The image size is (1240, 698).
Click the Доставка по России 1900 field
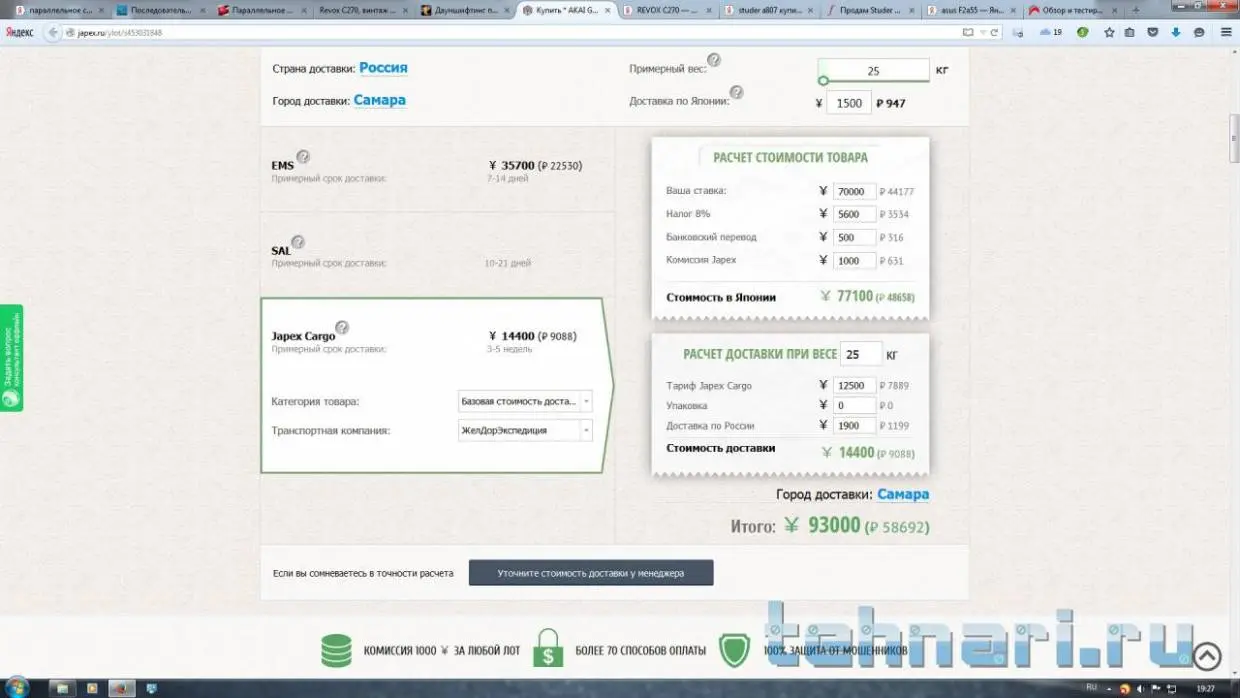point(854,425)
